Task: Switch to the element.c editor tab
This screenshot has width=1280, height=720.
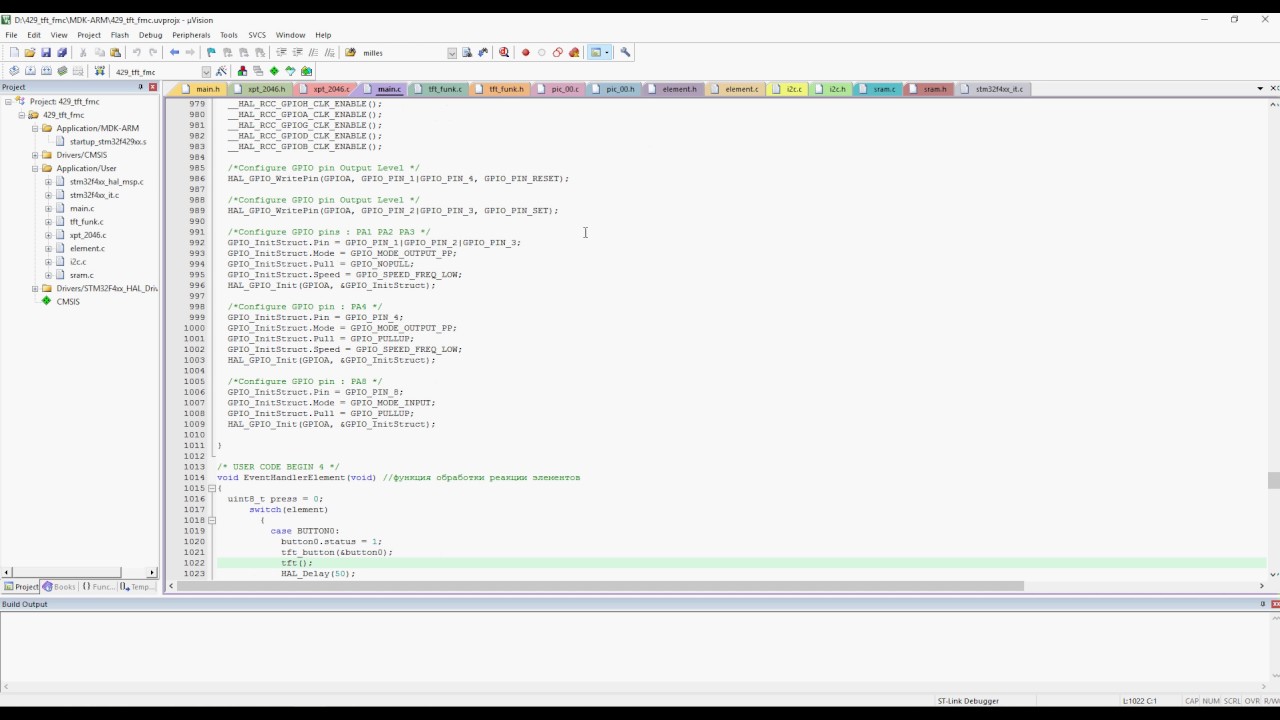Action: (x=737, y=89)
